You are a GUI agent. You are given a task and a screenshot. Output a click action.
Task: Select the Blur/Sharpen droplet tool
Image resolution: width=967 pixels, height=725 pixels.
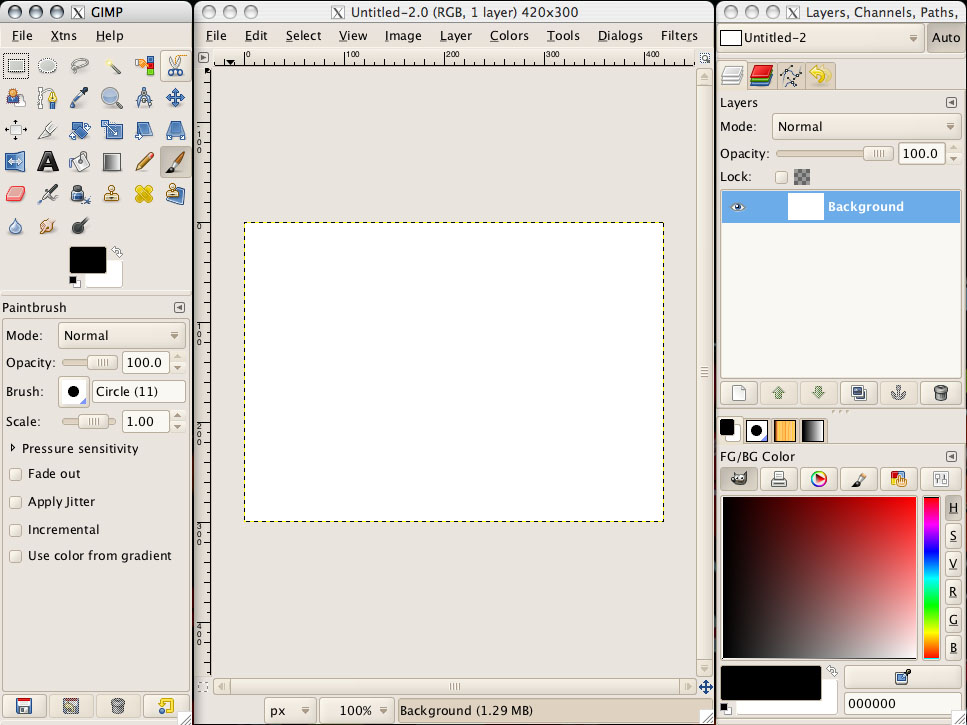(x=16, y=226)
